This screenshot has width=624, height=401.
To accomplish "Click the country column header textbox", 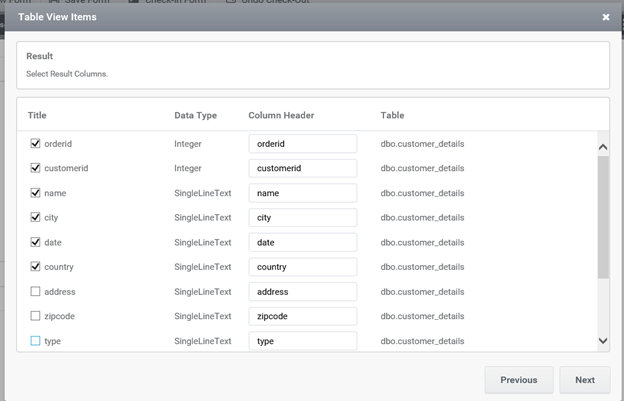I will coord(302,267).
